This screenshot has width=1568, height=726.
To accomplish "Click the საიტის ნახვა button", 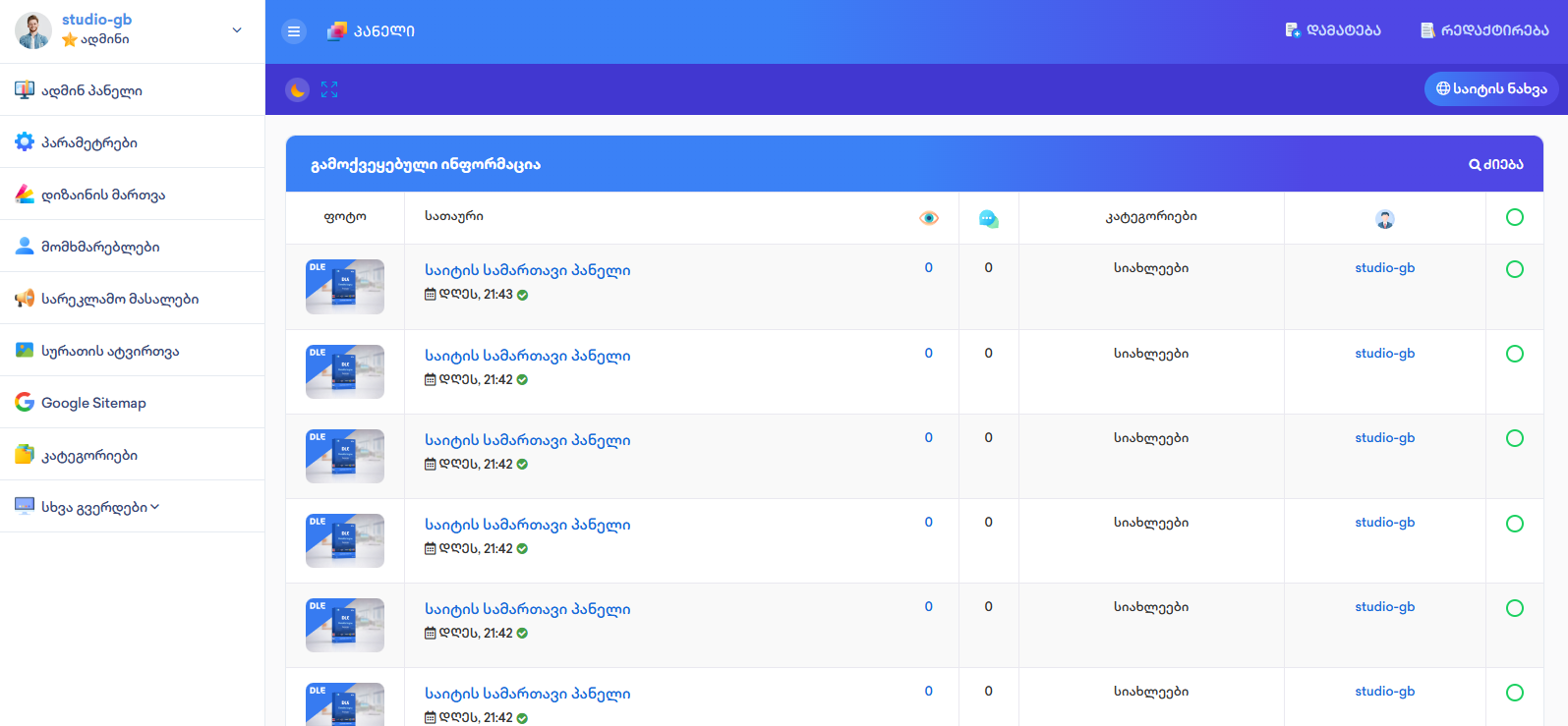I will [x=1490, y=88].
